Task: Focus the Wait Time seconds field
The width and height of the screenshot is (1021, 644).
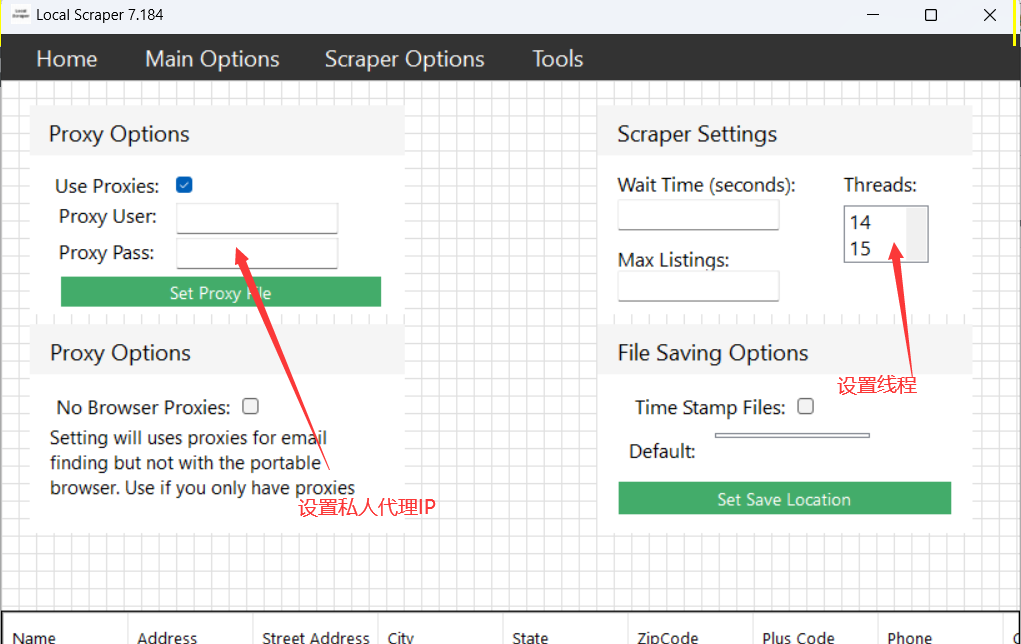Action: point(698,215)
